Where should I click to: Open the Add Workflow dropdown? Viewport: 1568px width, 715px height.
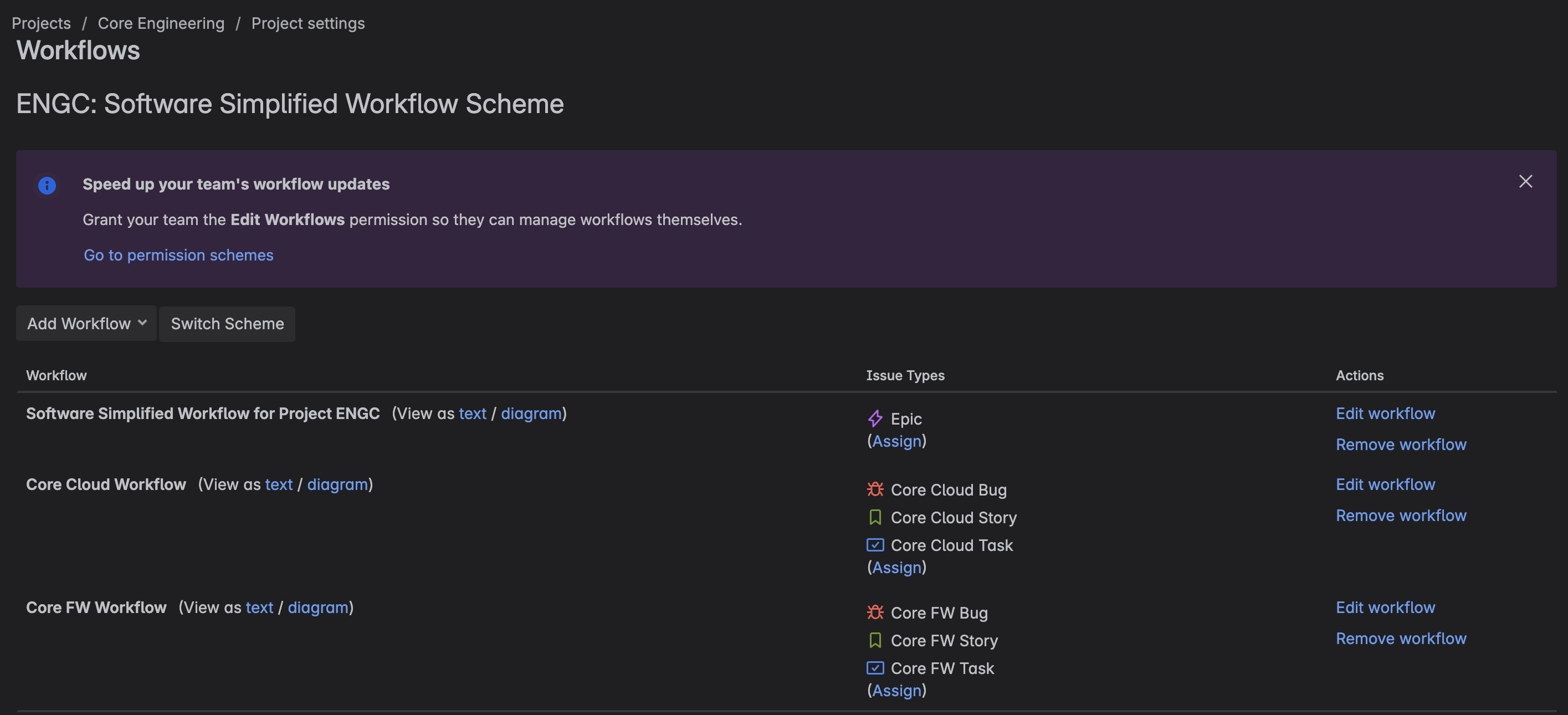[86, 323]
